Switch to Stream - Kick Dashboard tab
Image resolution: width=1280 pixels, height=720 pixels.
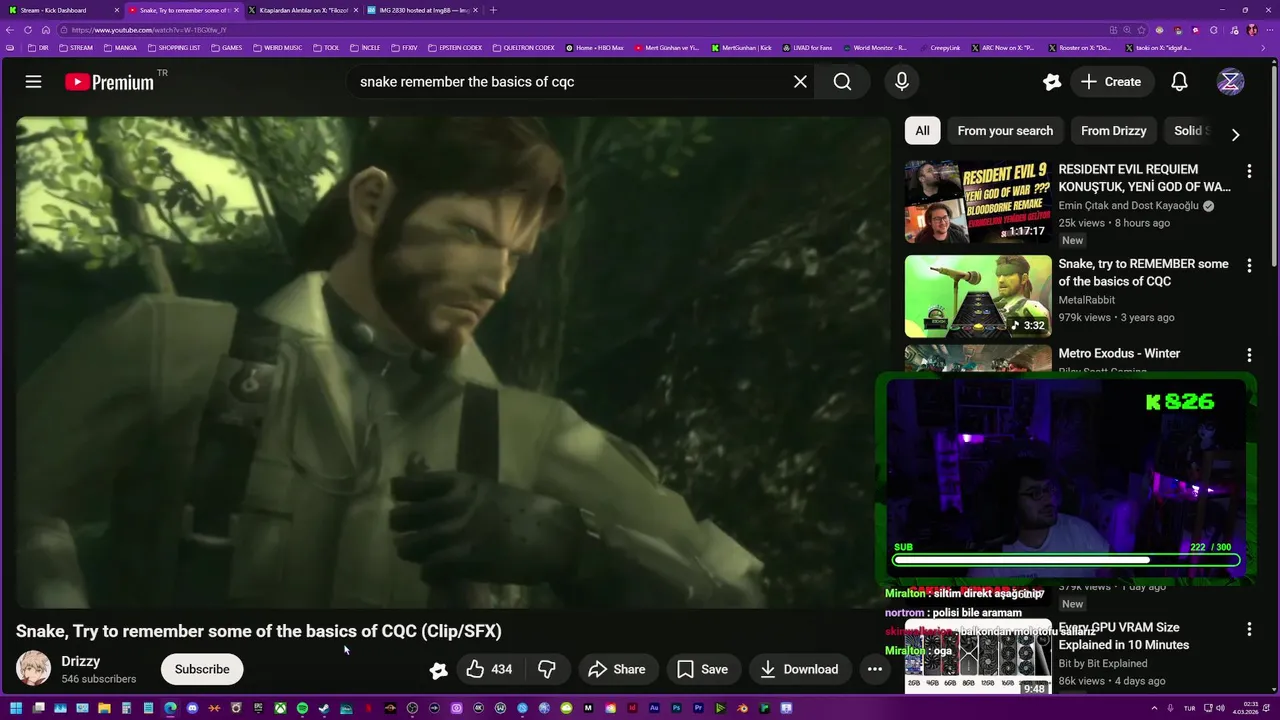coord(63,10)
